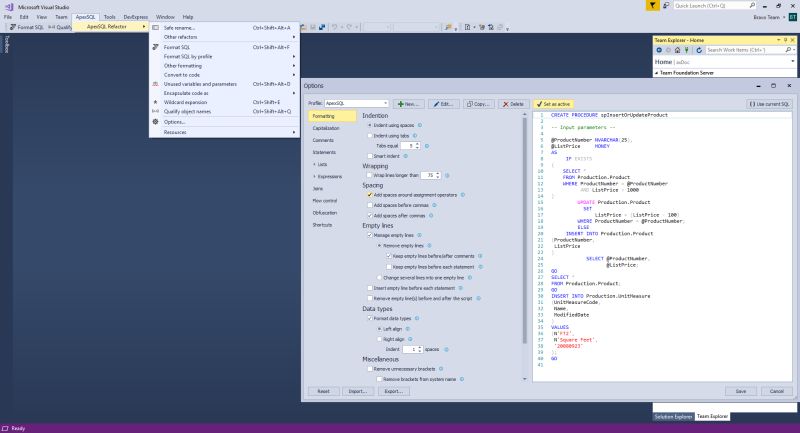
Task: Click the feedback icon beside Quick Launch
Action: pyautogui.click(x=666, y=6)
